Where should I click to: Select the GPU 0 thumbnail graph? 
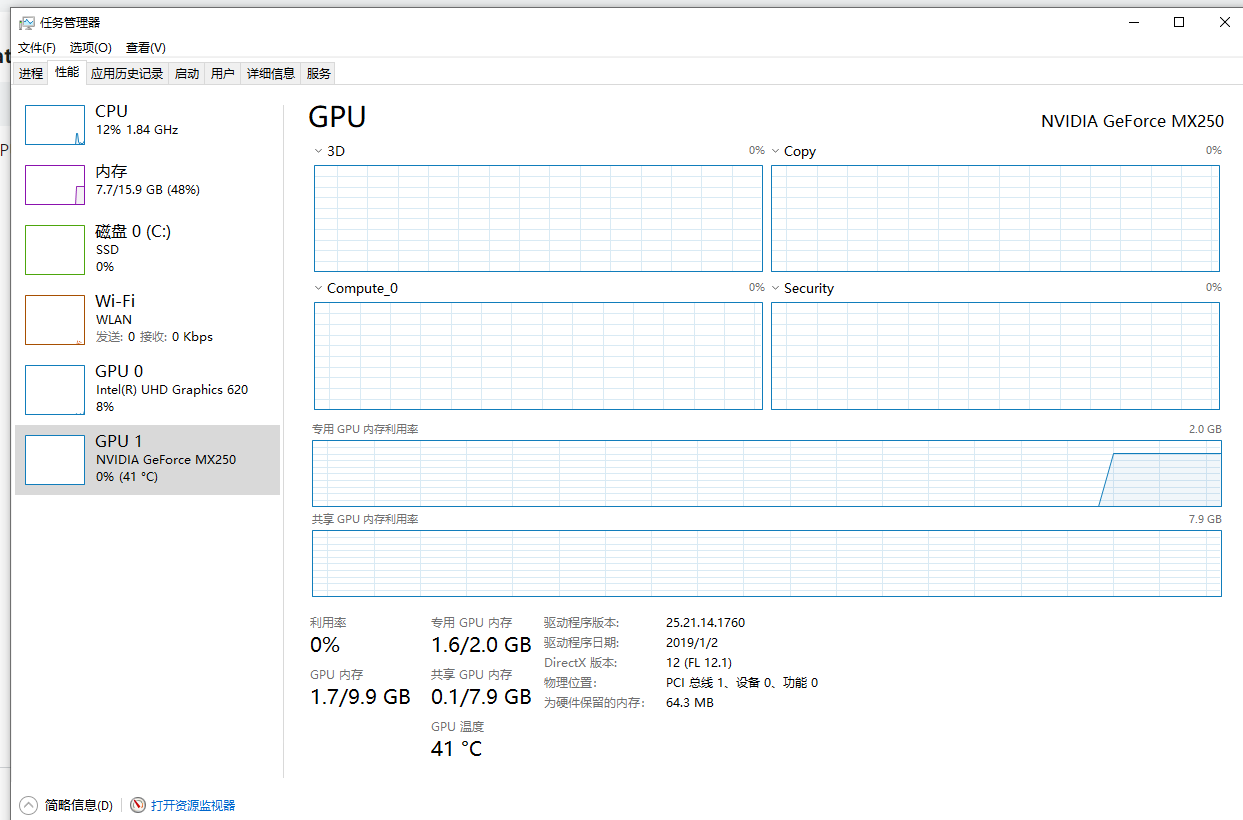coord(55,390)
